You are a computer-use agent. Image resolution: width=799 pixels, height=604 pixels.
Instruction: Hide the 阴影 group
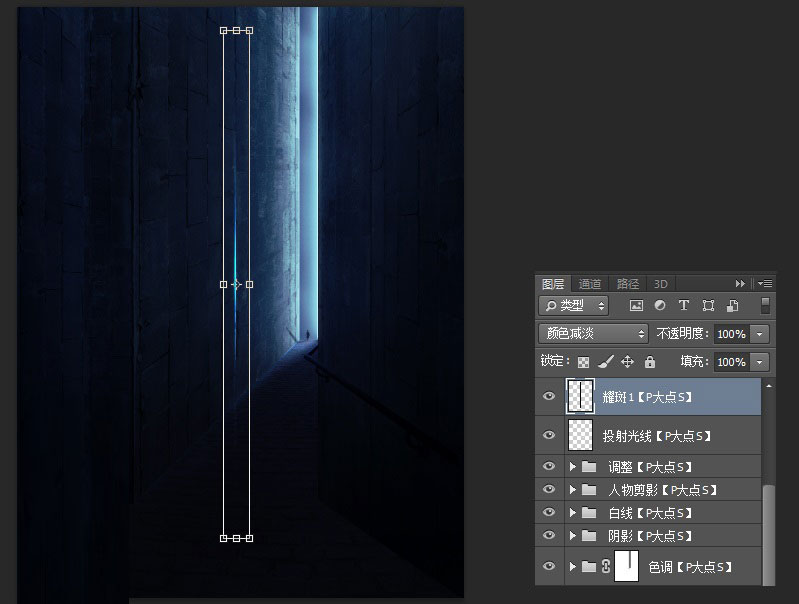(x=549, y=535)
